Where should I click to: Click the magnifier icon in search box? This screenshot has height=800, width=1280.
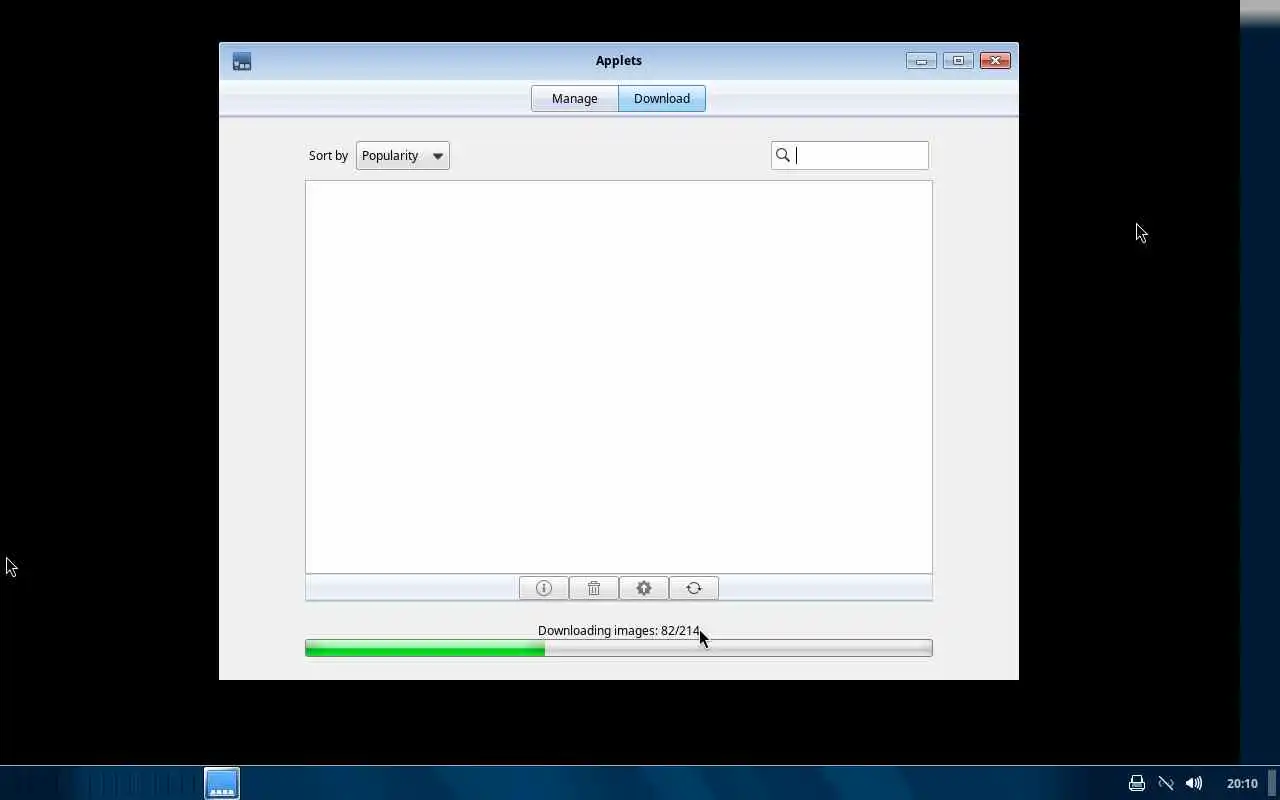(783, 155)
